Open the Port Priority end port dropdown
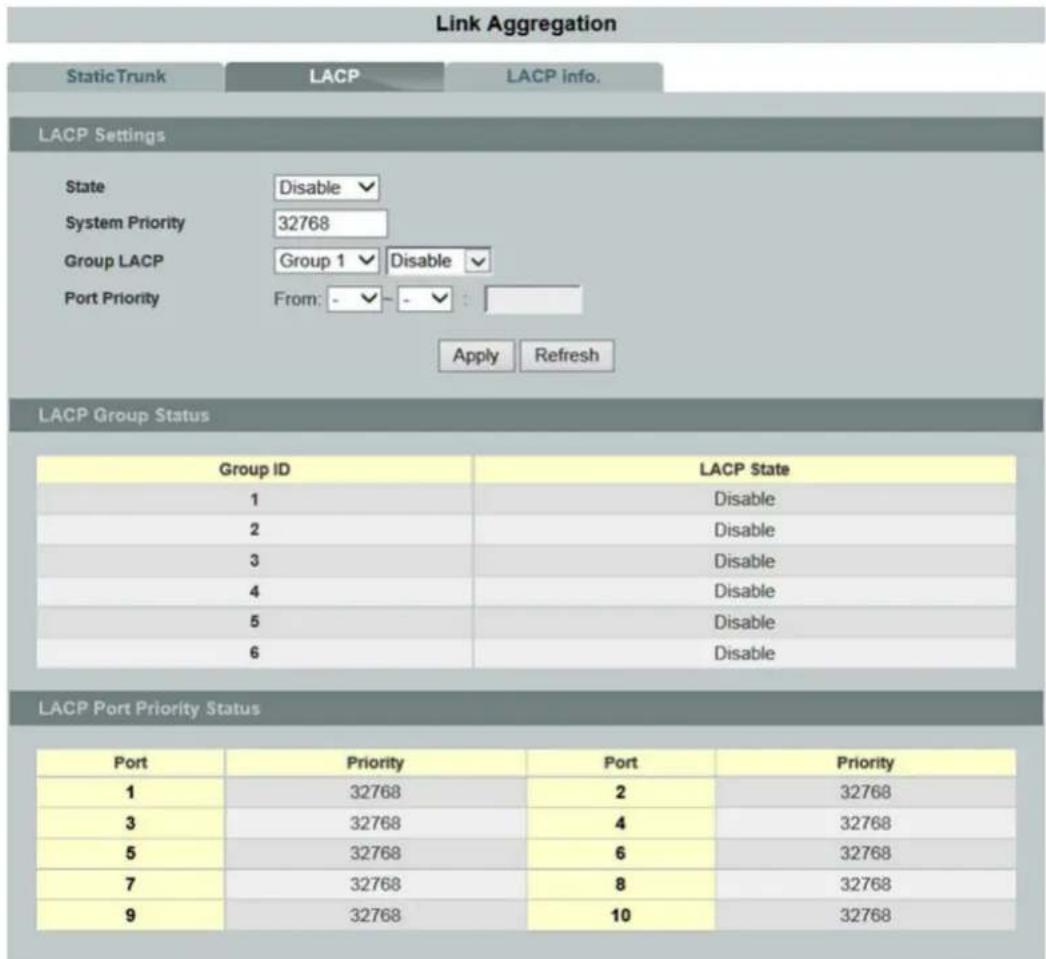The image size is (1046, 959). click(425, 299)
